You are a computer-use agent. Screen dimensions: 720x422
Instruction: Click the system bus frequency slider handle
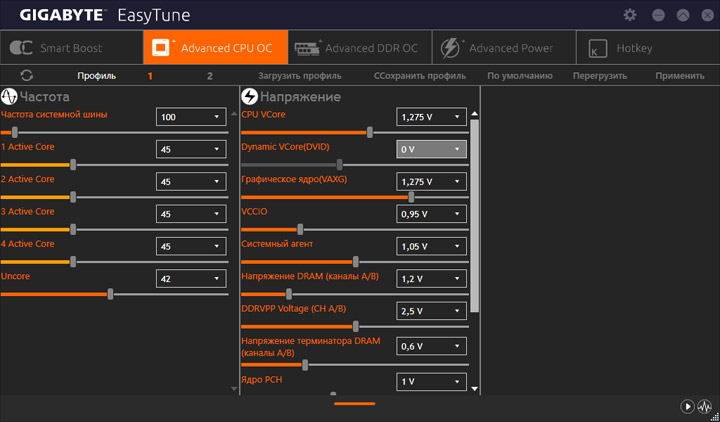click(x=15, y=132)
